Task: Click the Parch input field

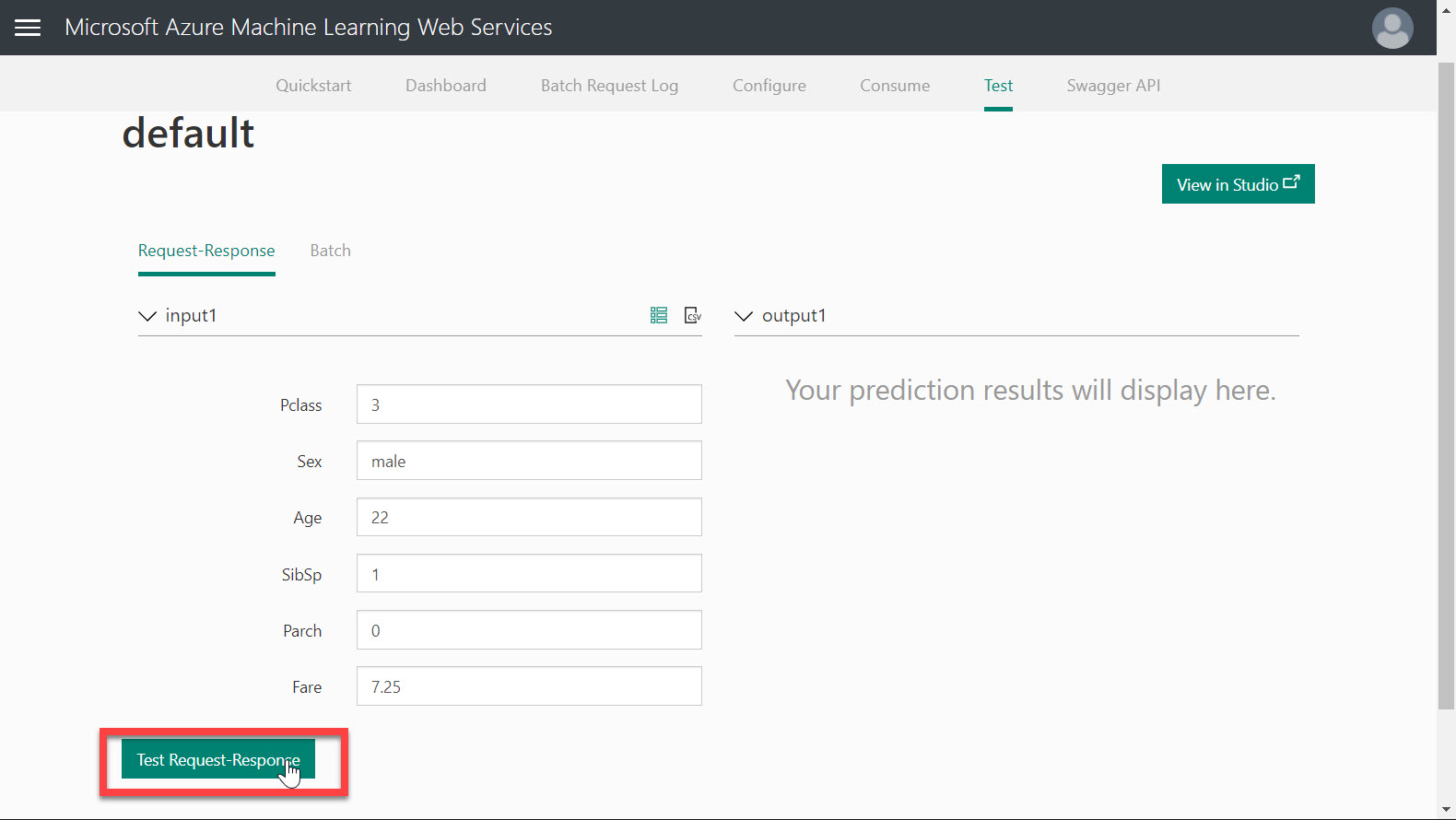Action: (x=529, y=630)
